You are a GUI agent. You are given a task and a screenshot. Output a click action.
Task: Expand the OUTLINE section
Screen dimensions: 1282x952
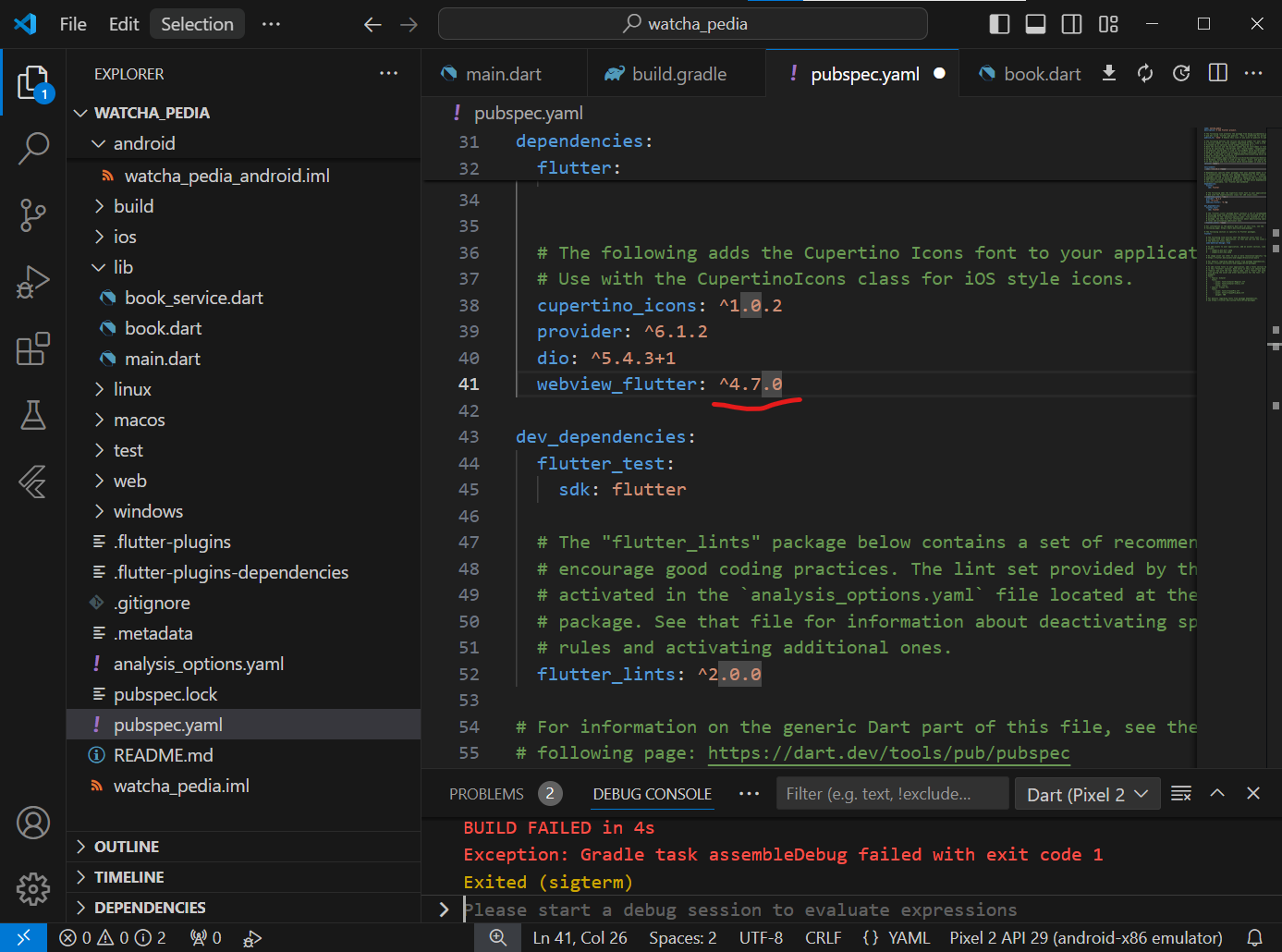[x=244, y=847]
